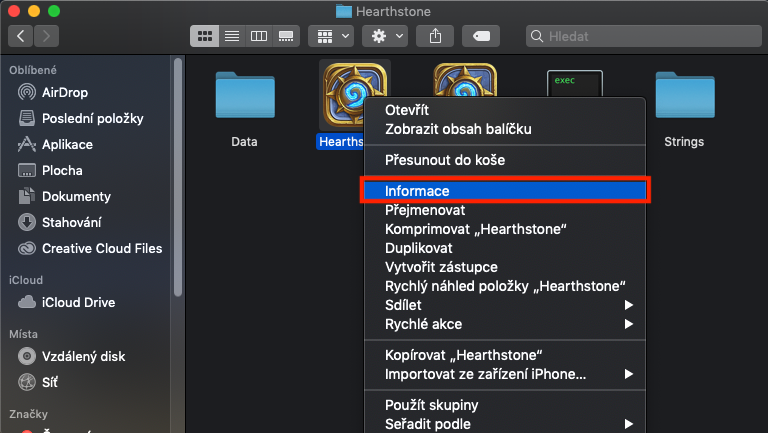Open iCloud Drive in the sidebar
The image size is (768, 433).
pos(78,302)
